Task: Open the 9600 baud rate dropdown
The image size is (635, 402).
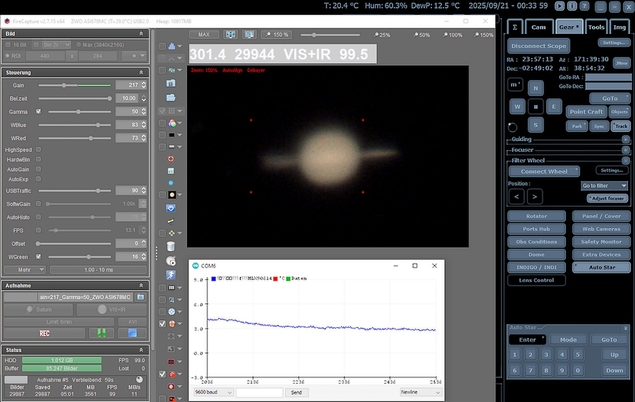Action: [211, 393]
